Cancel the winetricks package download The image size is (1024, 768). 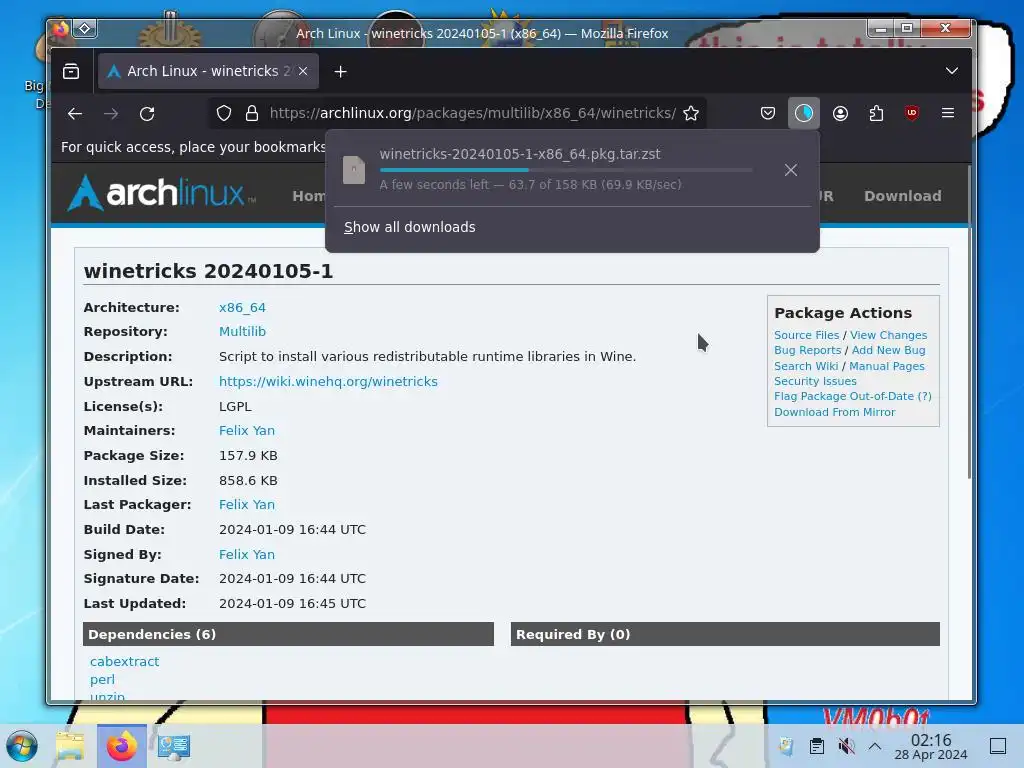pyautogui.click(x=791, y=170)
